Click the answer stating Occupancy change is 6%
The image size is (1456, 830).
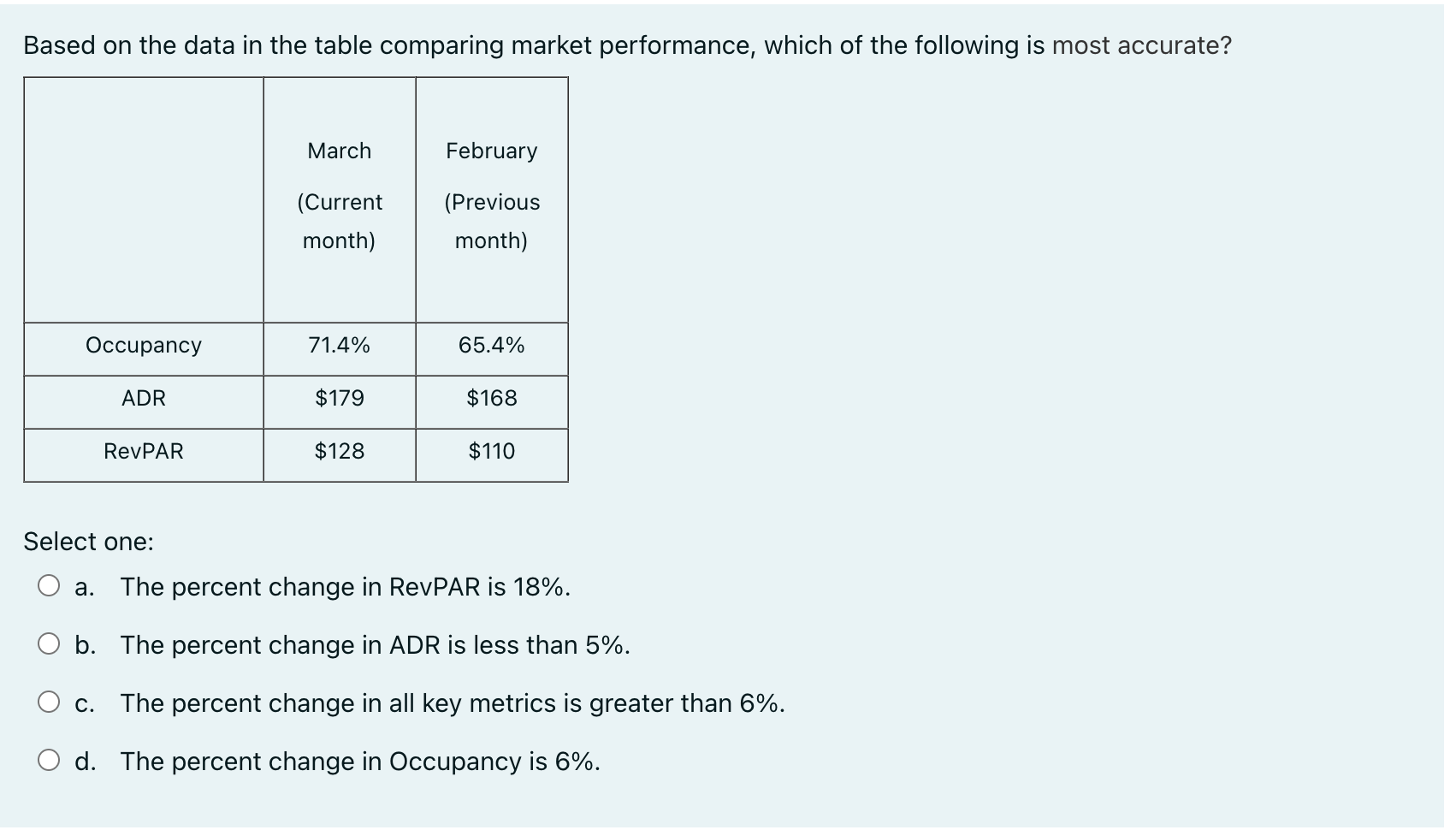[x=359, y=762]
